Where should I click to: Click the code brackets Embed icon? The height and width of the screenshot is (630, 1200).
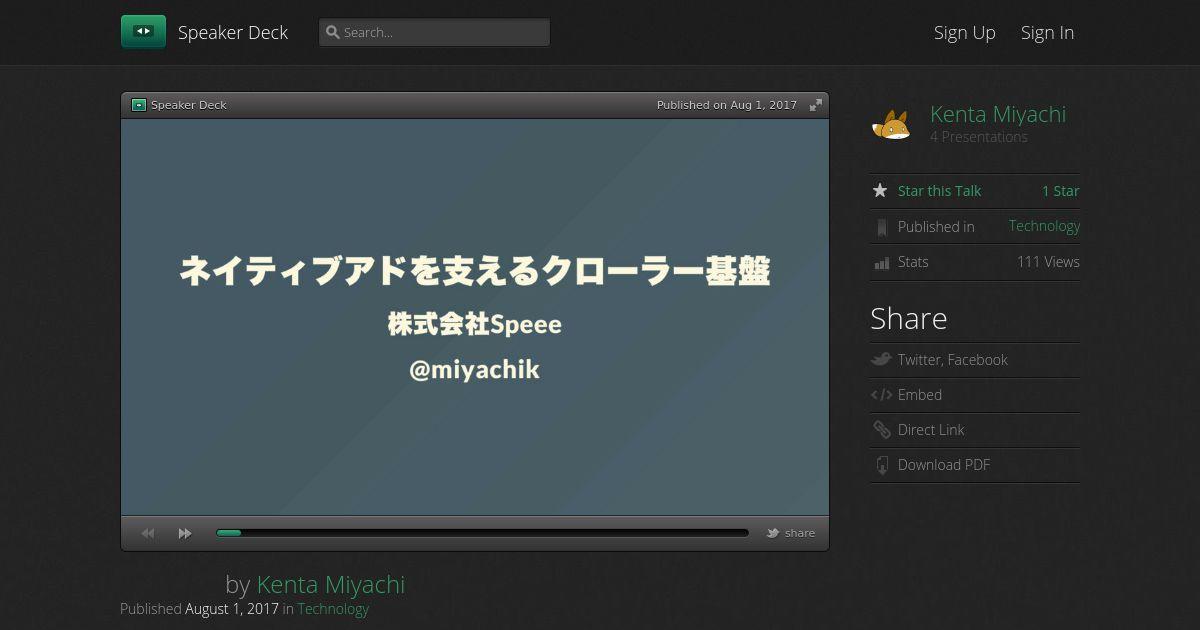point(881,395)
